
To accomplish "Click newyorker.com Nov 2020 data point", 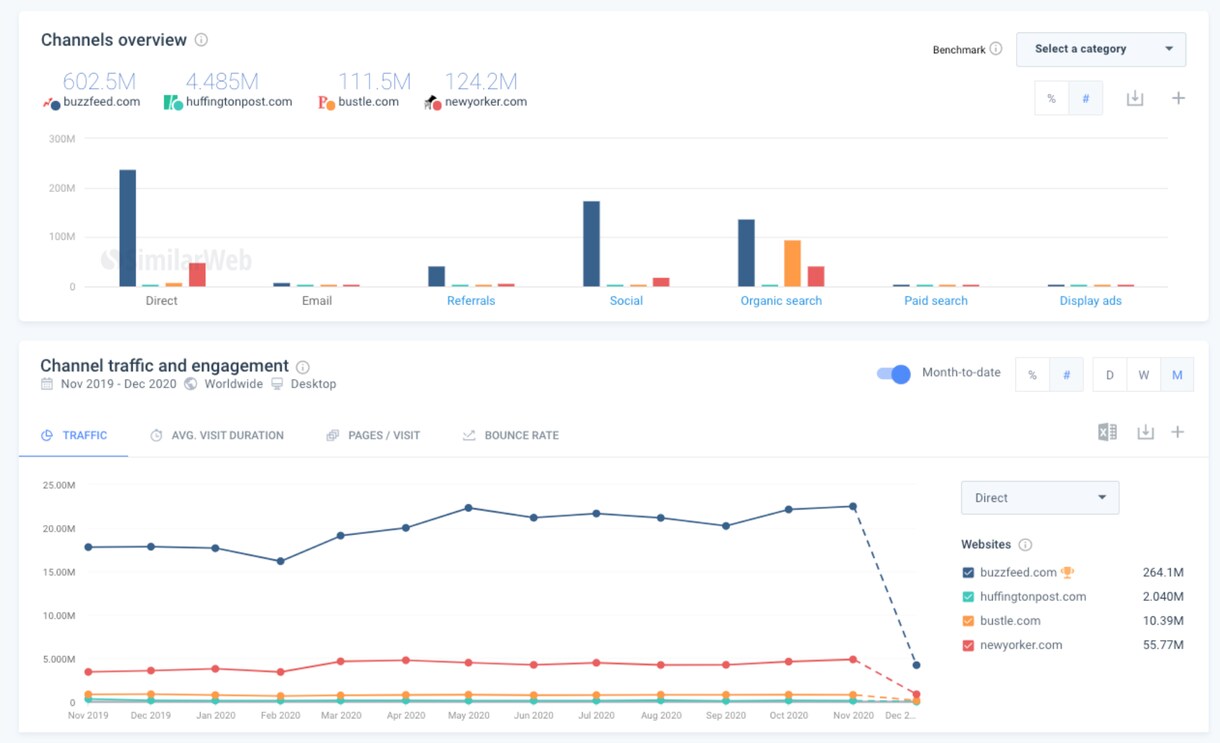I will [x=853, y=660].
